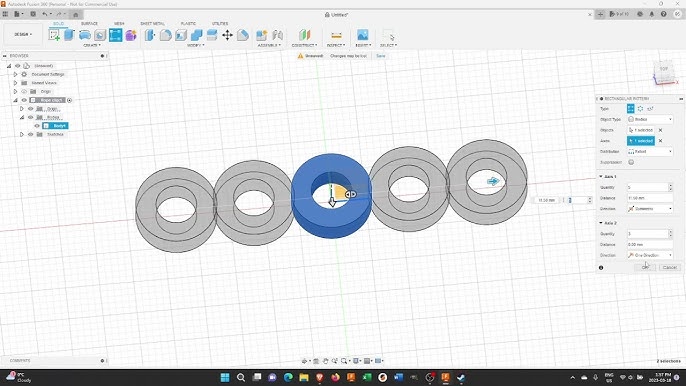The image size is (686, 386).
Task: Click the Insert image icon
Action: (362, 35)
